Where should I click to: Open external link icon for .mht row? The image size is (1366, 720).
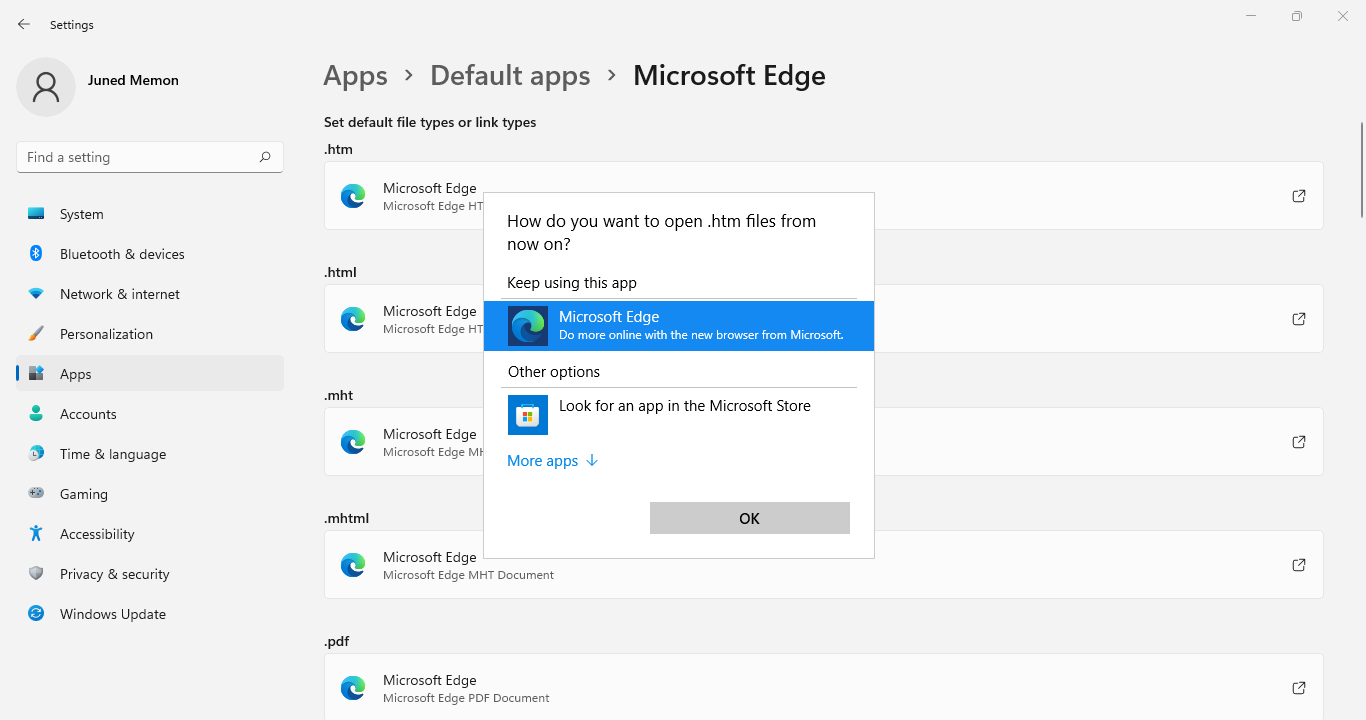click(x=1299, y=442)
